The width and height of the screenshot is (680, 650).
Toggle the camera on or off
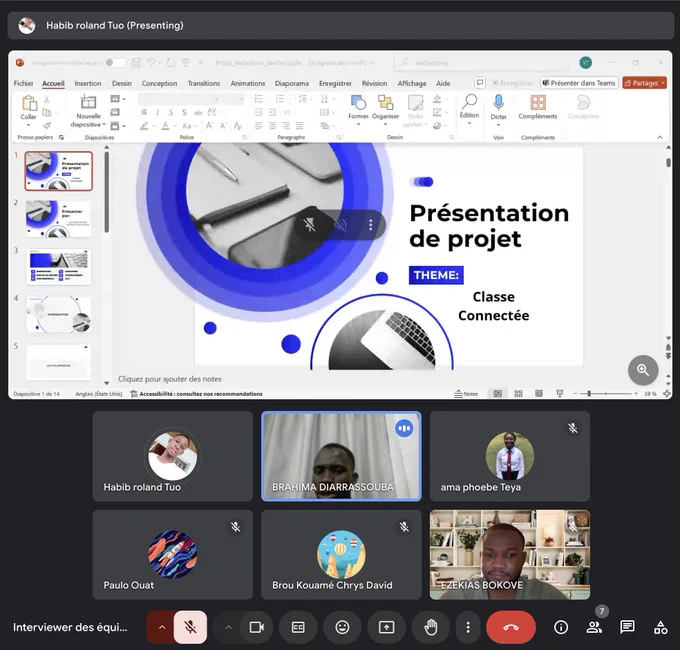point(256,627)
